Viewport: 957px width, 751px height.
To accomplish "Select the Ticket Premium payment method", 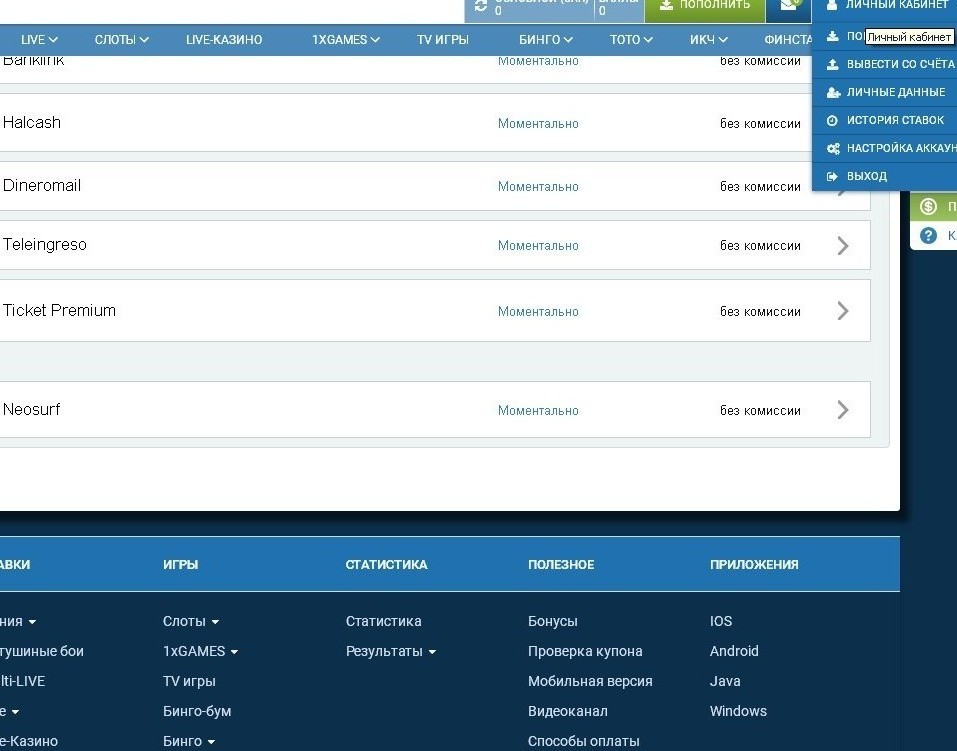I will tap(435, 311).
